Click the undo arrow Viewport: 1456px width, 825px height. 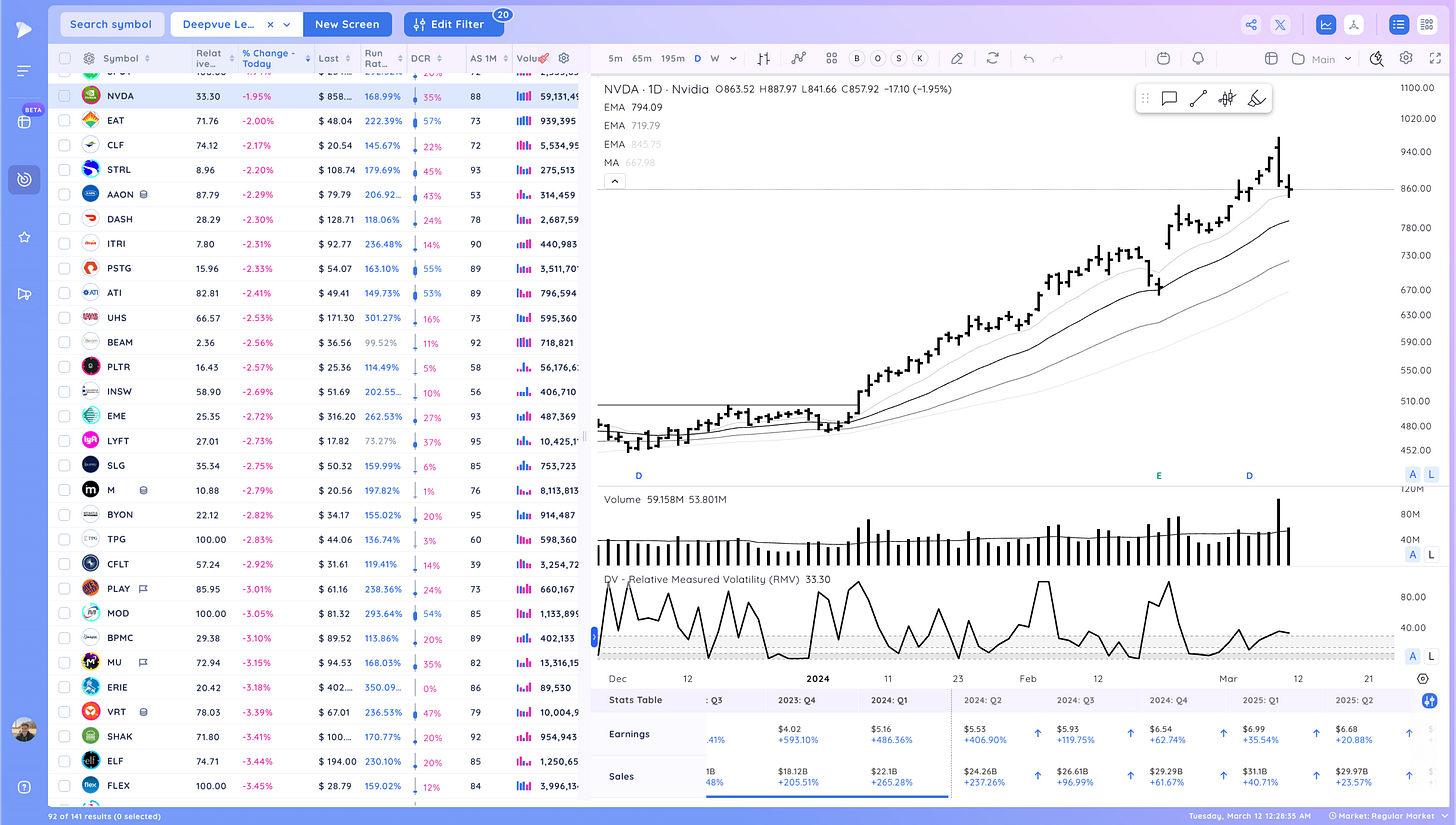pyautogui.click(x=1028, y=58)
